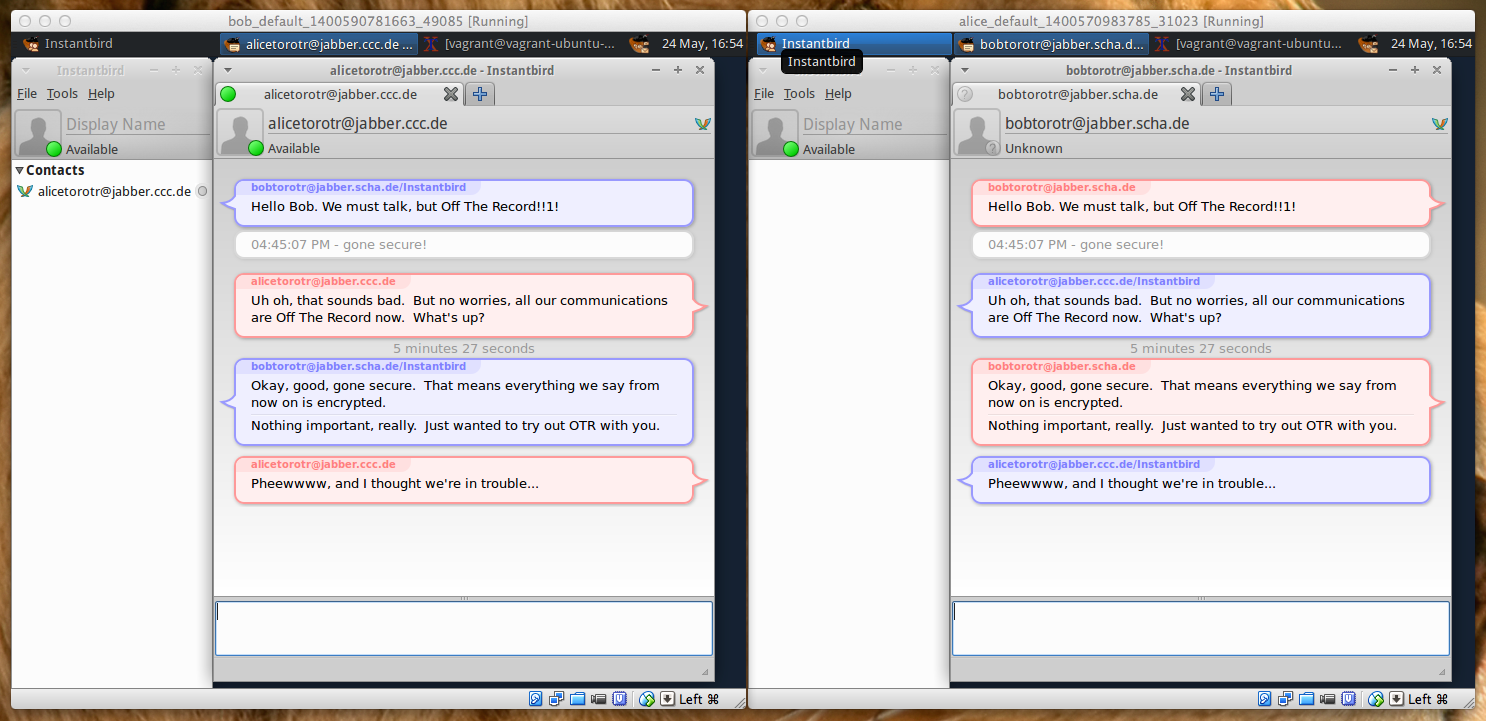
Task: Collapse the Contacts group
Action: [20, 171]
